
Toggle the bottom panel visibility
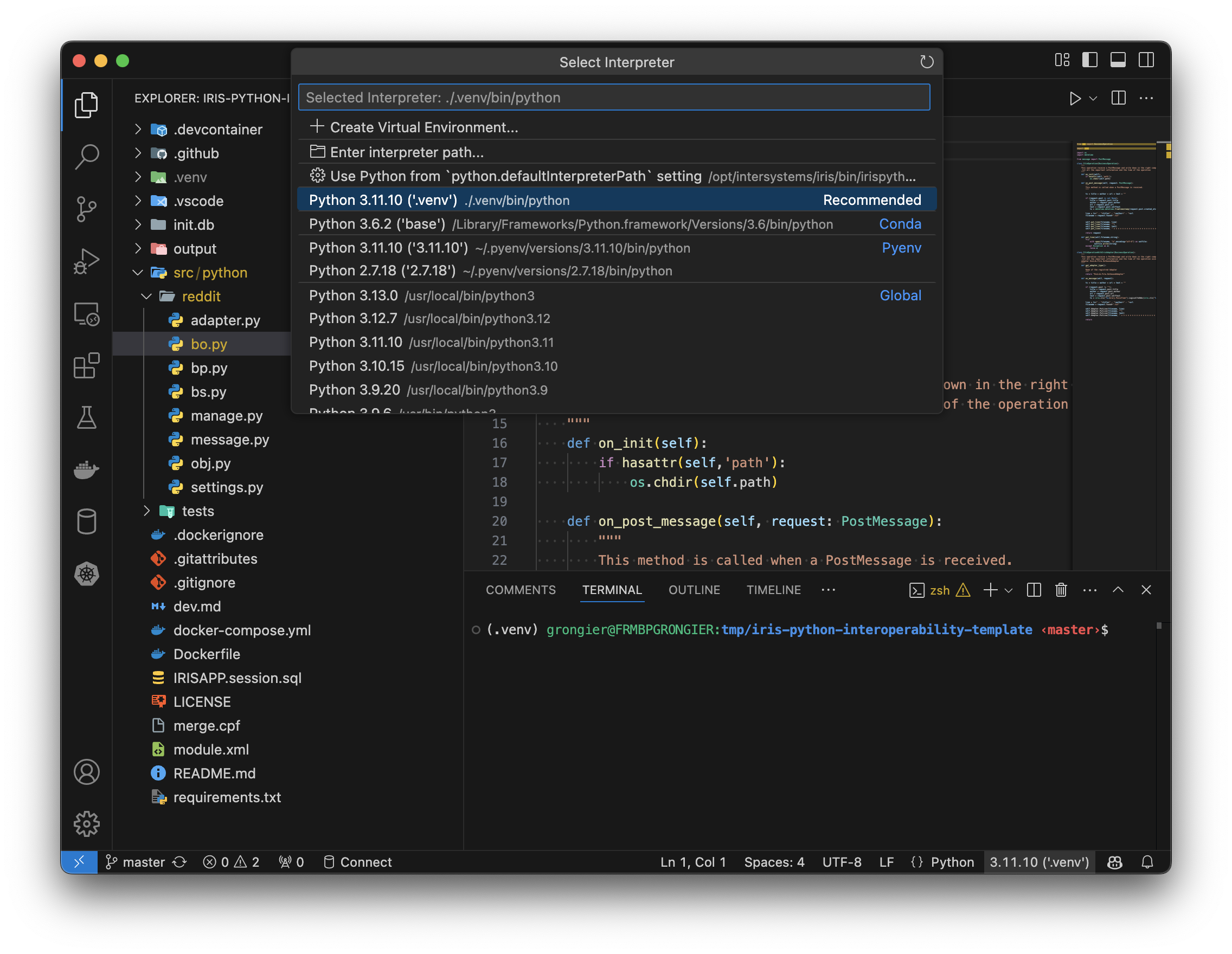(1118, 60)
